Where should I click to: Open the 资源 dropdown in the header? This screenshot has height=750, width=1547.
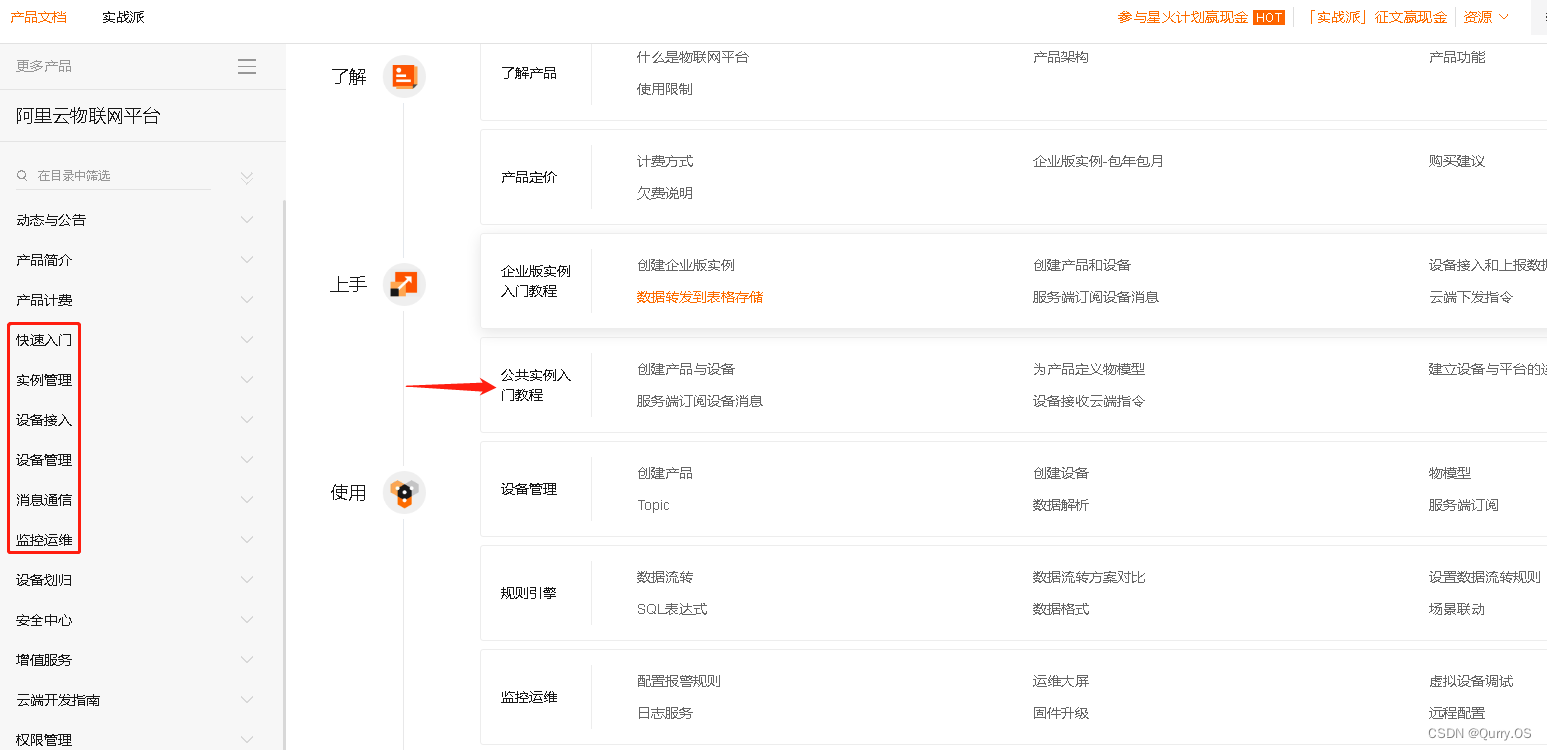[1486, 17]
